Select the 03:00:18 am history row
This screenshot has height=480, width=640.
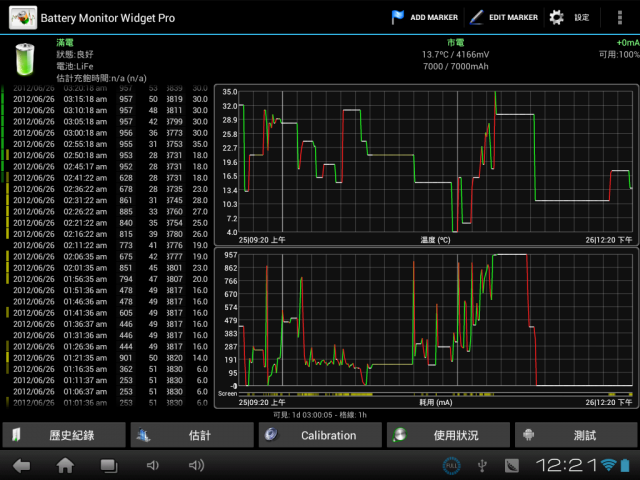108,133
